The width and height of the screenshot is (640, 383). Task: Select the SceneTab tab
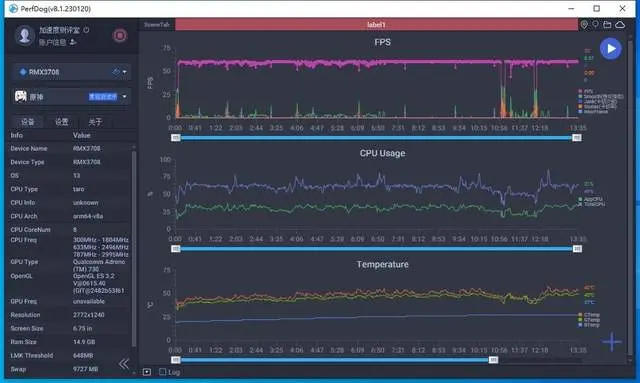pos(157,24)
